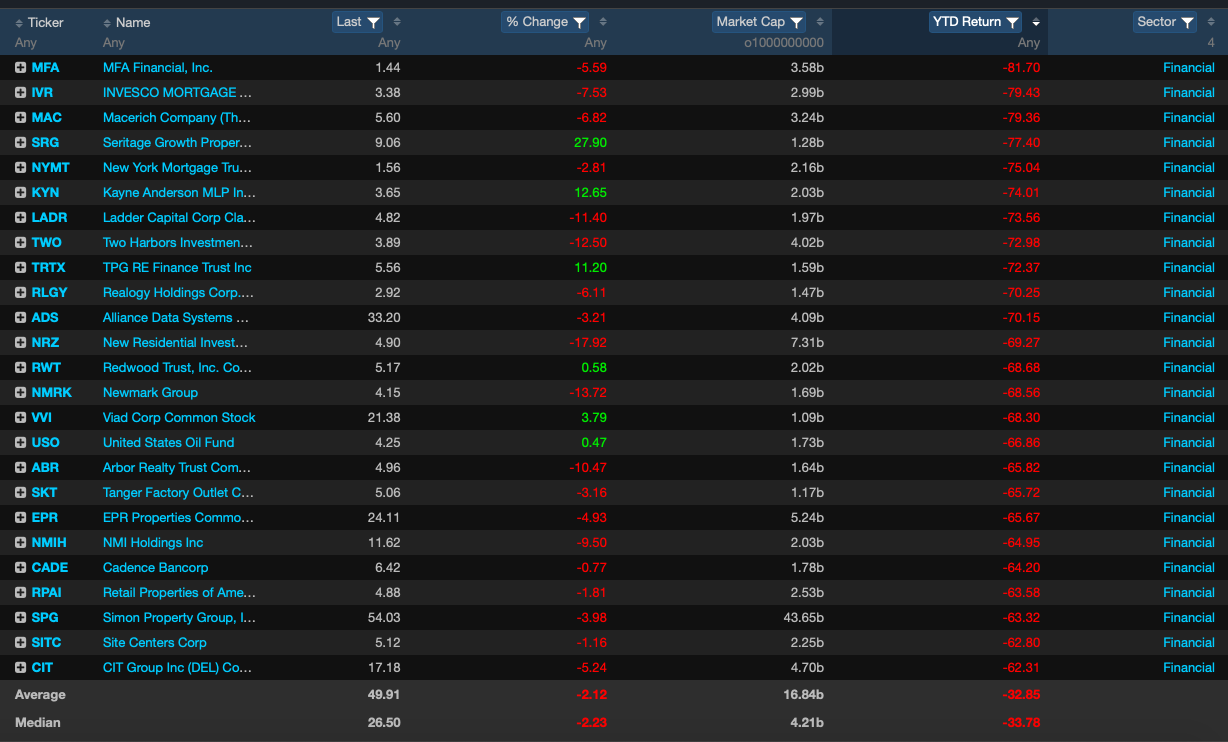Click the plus icon beside CIT
This screenshot has height=742, width=1228.
[x=20, y=667]
